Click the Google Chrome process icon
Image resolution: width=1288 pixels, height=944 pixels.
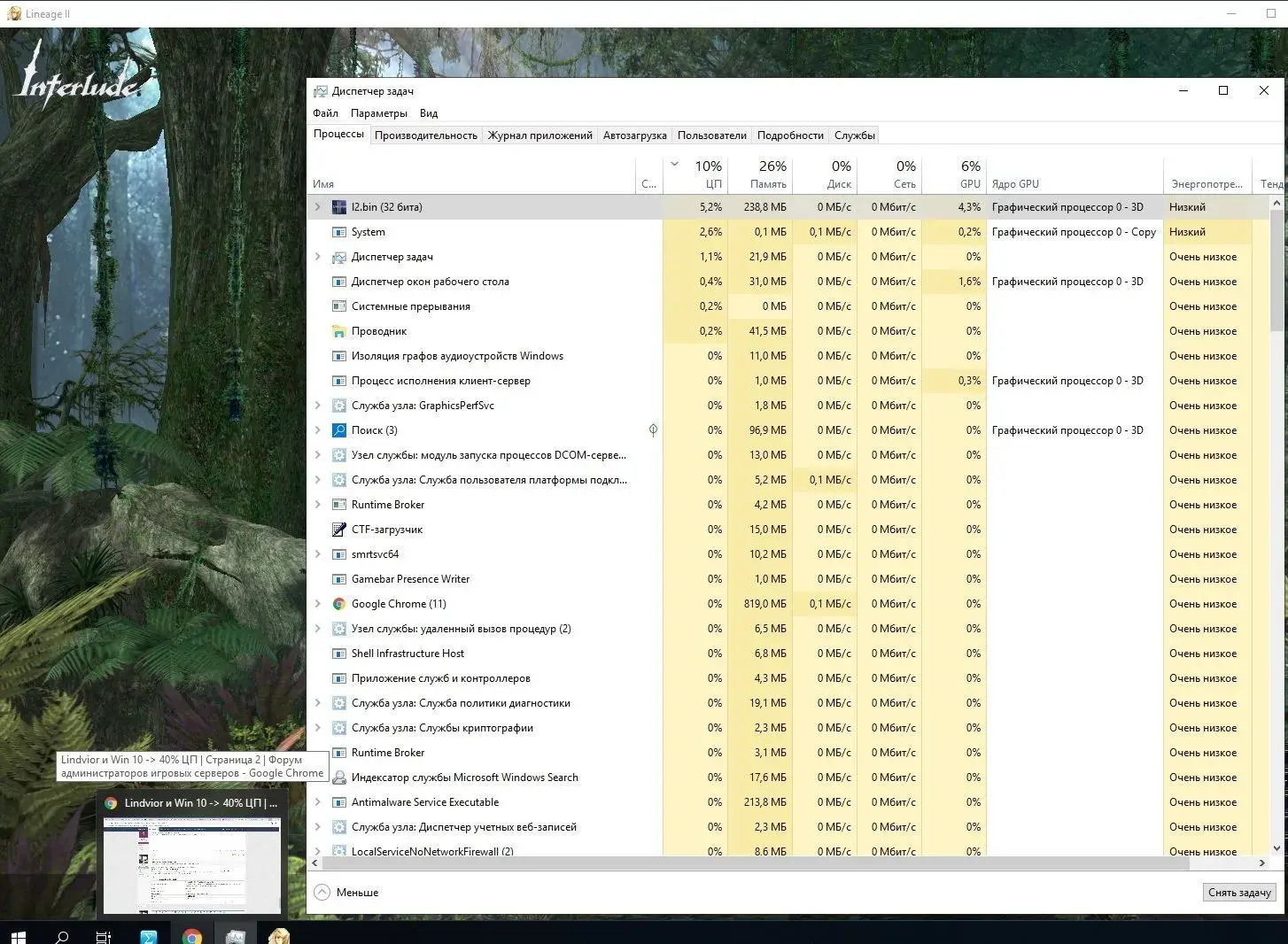338,604
